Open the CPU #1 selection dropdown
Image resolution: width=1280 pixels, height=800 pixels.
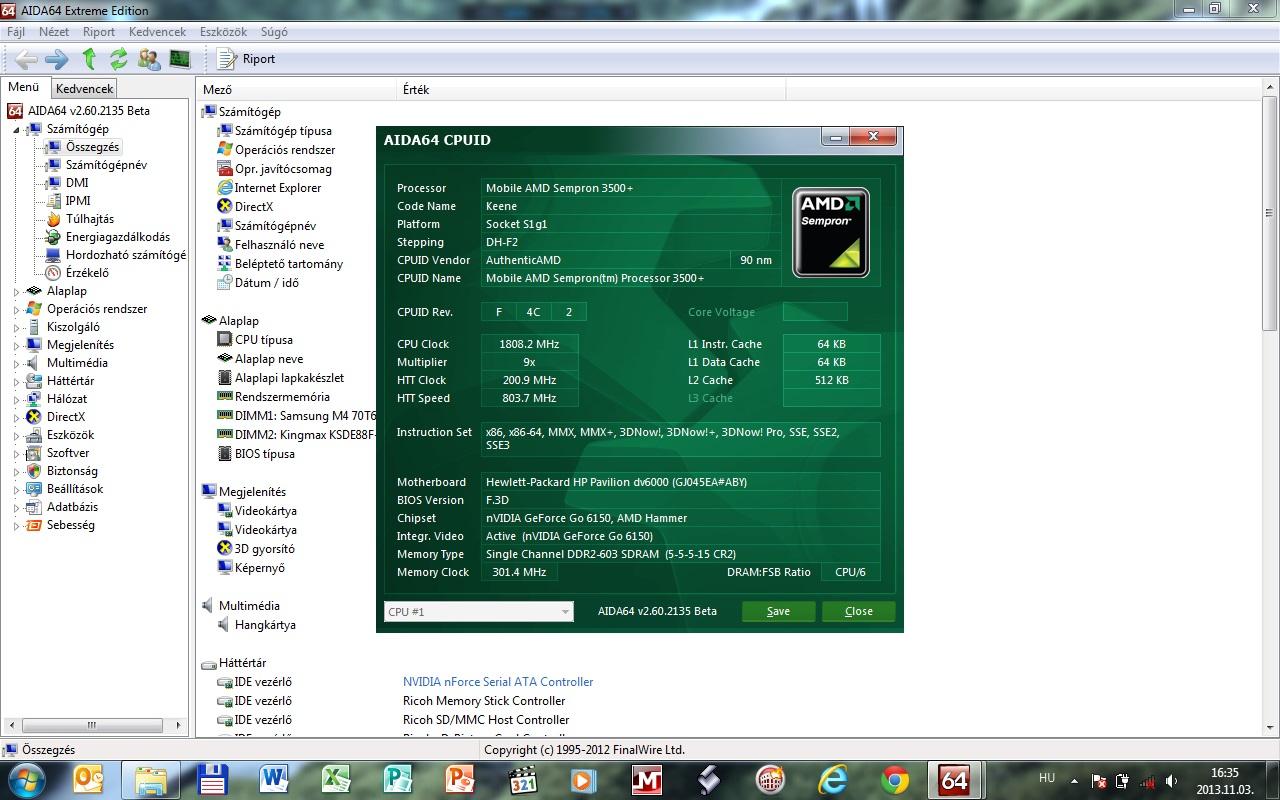click(x=479, y=611)
